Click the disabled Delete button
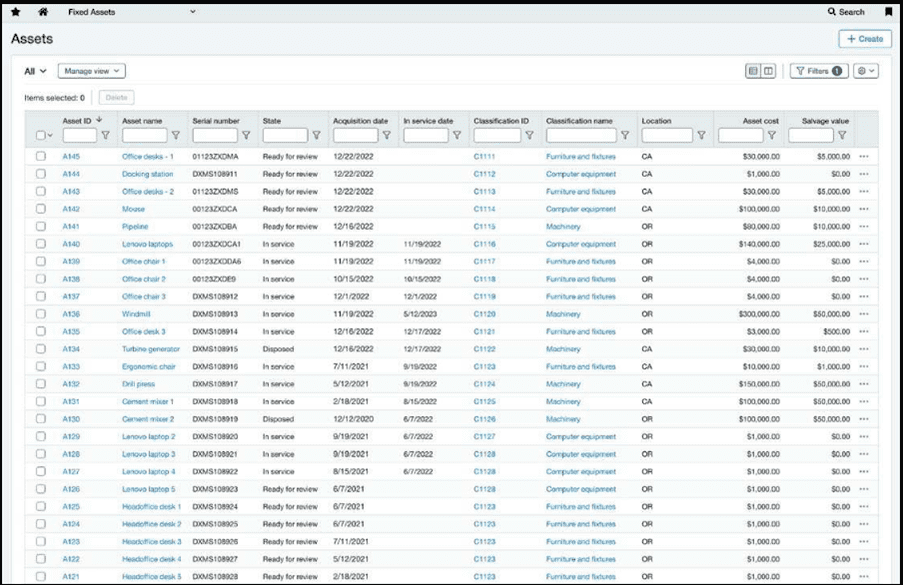This screenshot has width=903, height=585. pos(116,98)
